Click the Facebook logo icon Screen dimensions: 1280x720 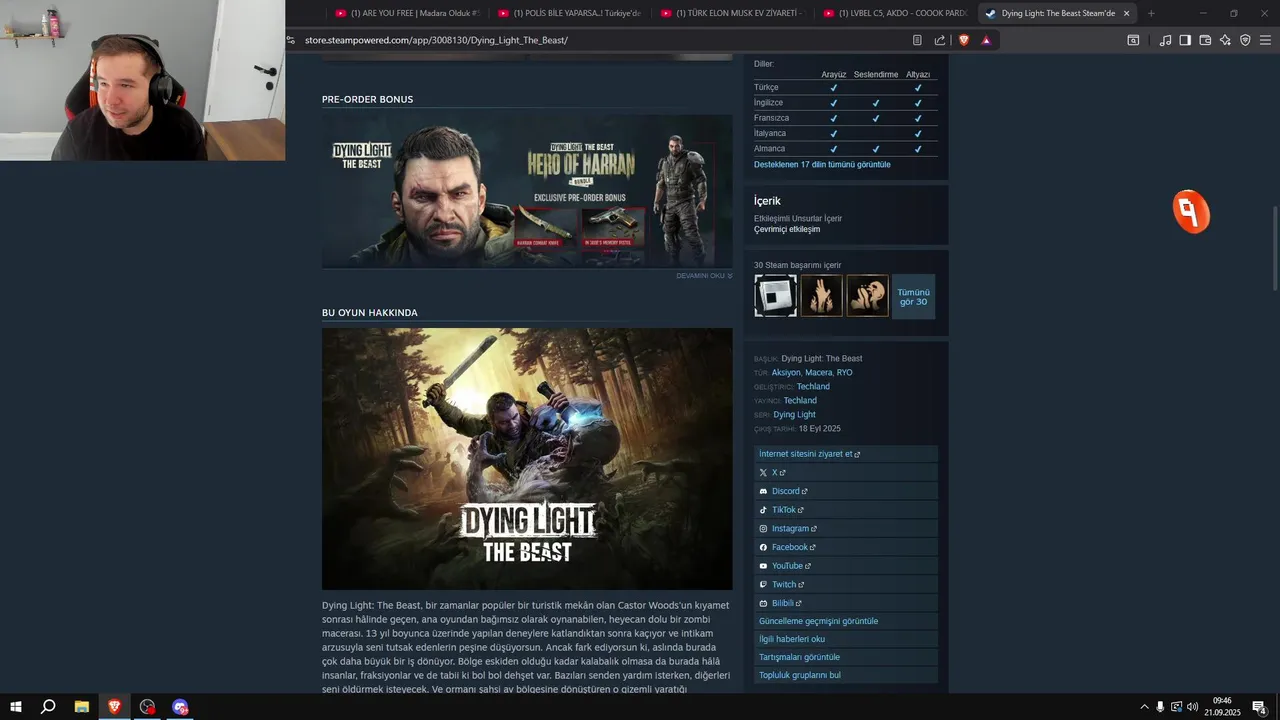pyautogui.click(x=763, y=547)
